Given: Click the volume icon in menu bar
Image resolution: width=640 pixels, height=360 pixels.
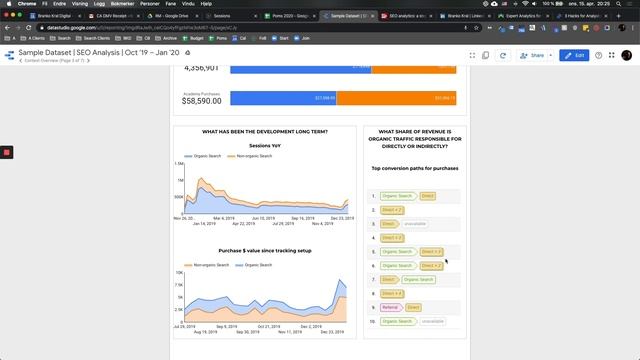Looking at the screenshot, I should (x=534, y=4).
